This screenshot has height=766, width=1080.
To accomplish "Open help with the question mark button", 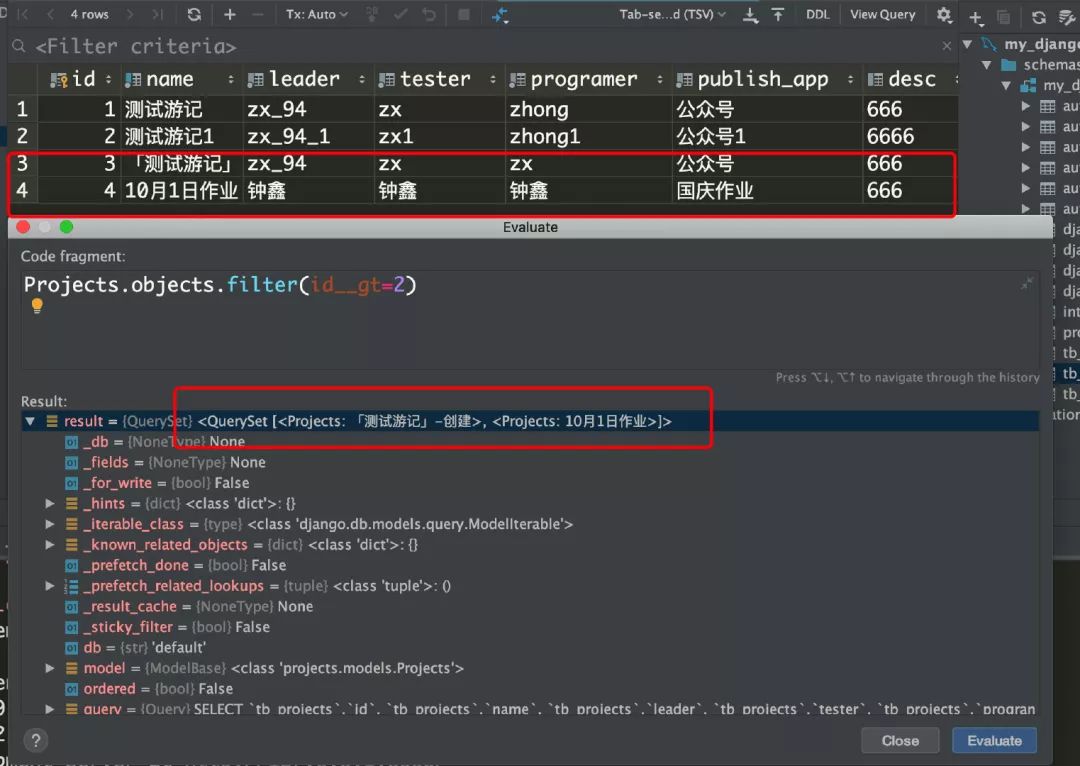I will pos(36,741).
